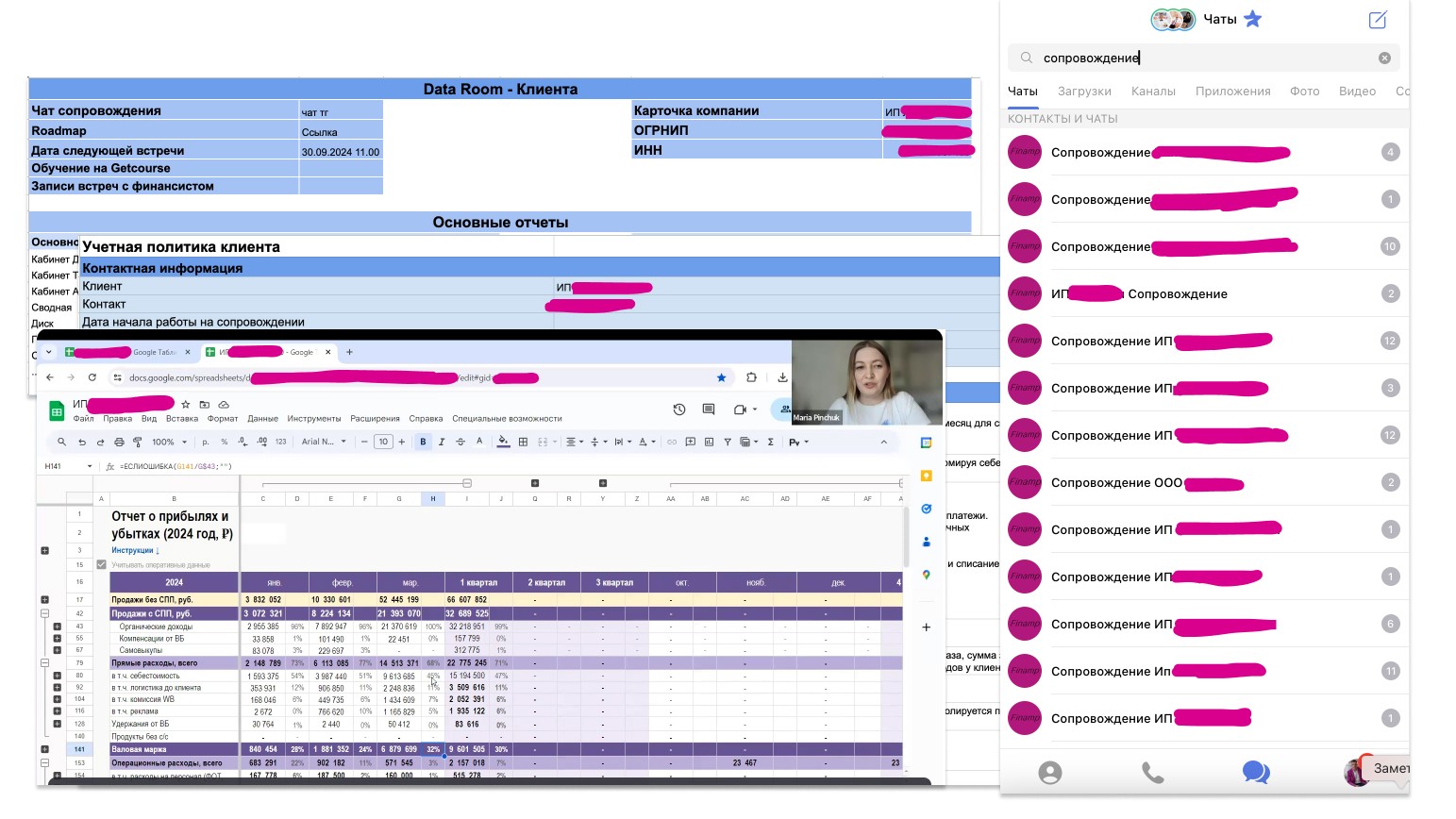Open version history clock icon in Sheets
1456x819 pixels.
678,409
